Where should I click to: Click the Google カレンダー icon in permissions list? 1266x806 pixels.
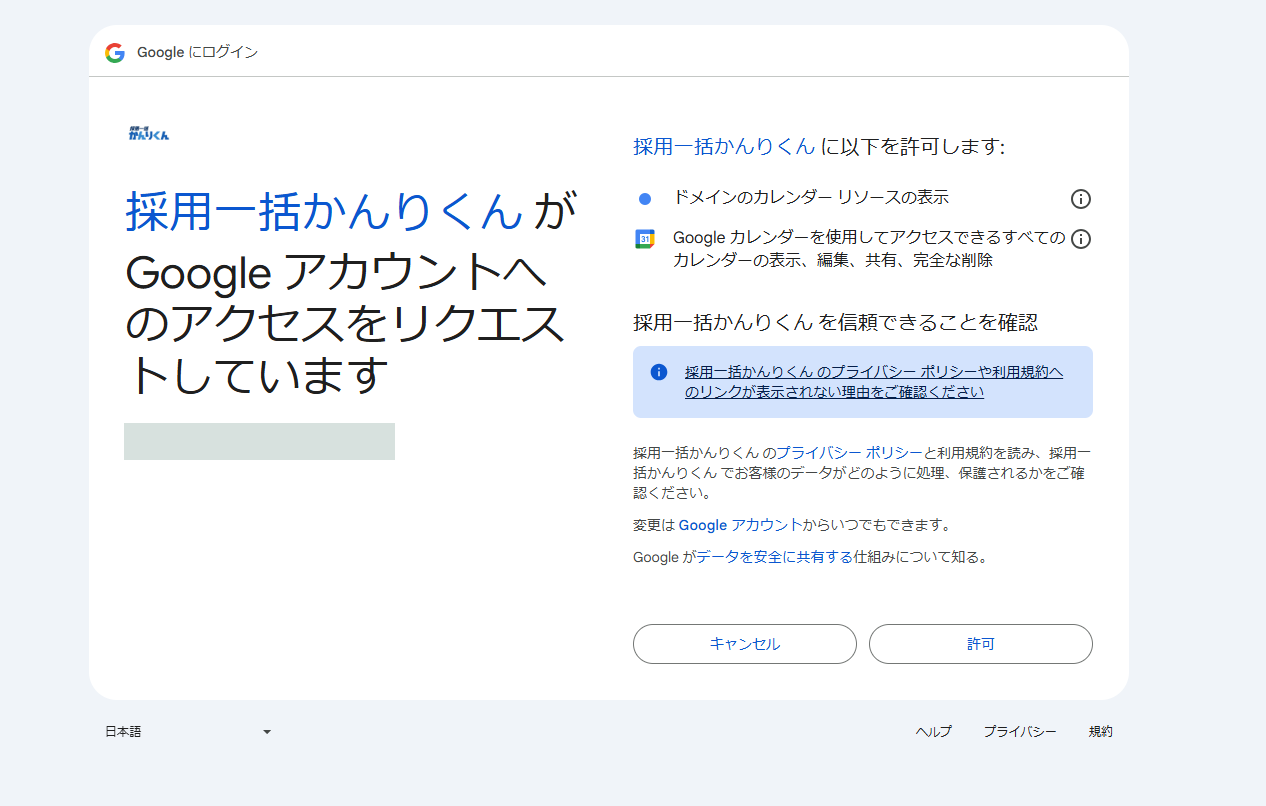click(644, 238)
